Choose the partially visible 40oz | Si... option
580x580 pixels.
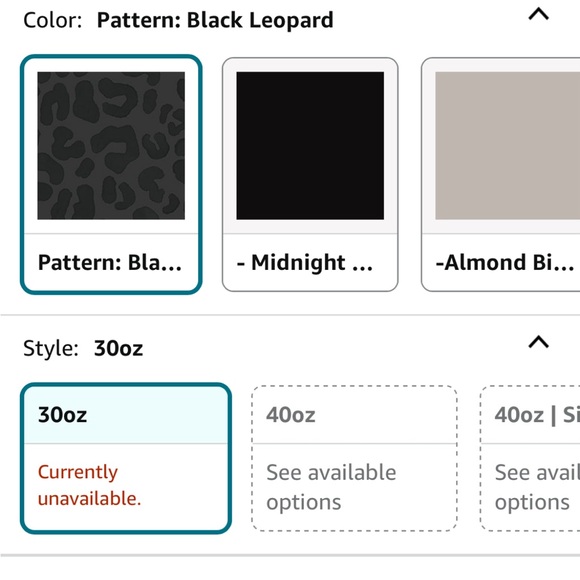[530, 458]
